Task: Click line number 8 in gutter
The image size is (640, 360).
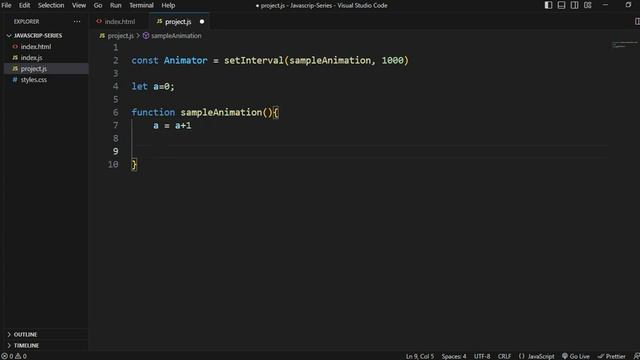Action: point(116,138)
